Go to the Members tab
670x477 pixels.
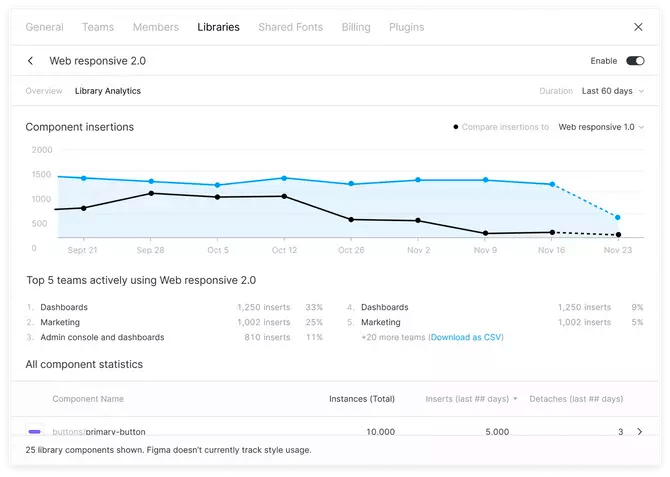(x=155, y=27)
